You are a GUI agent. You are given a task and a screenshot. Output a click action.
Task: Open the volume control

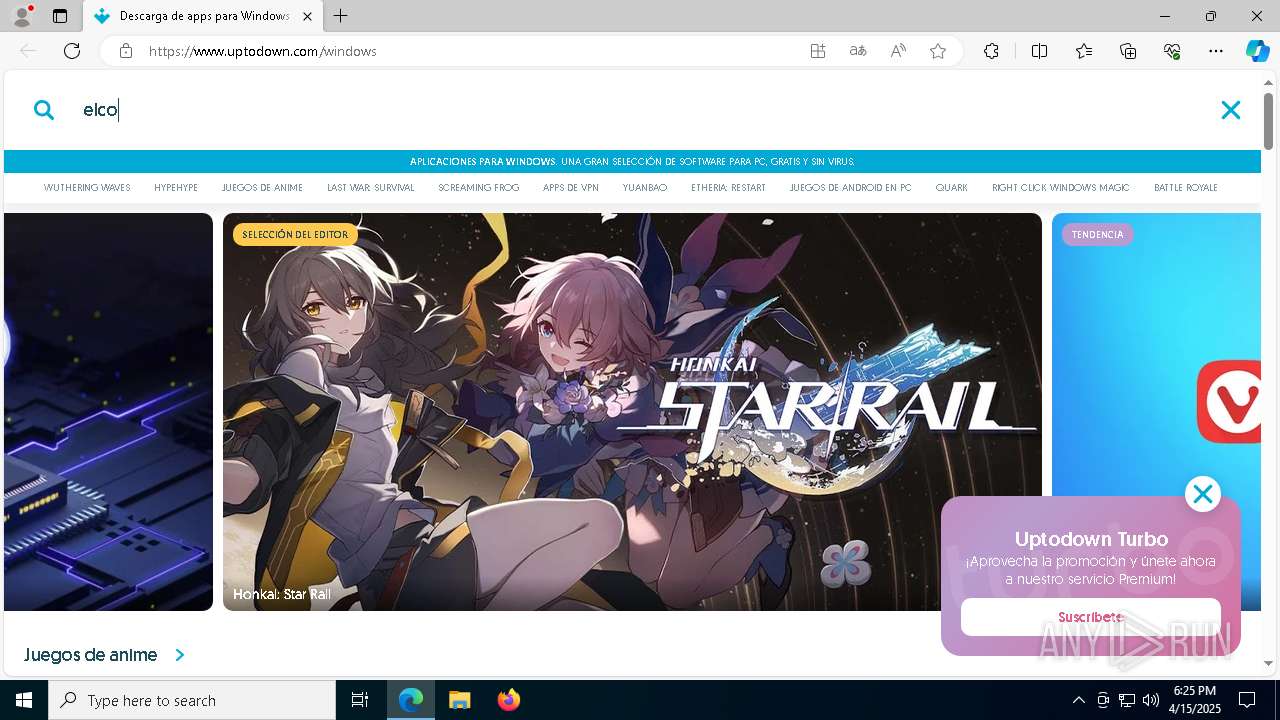[1151, 700]
